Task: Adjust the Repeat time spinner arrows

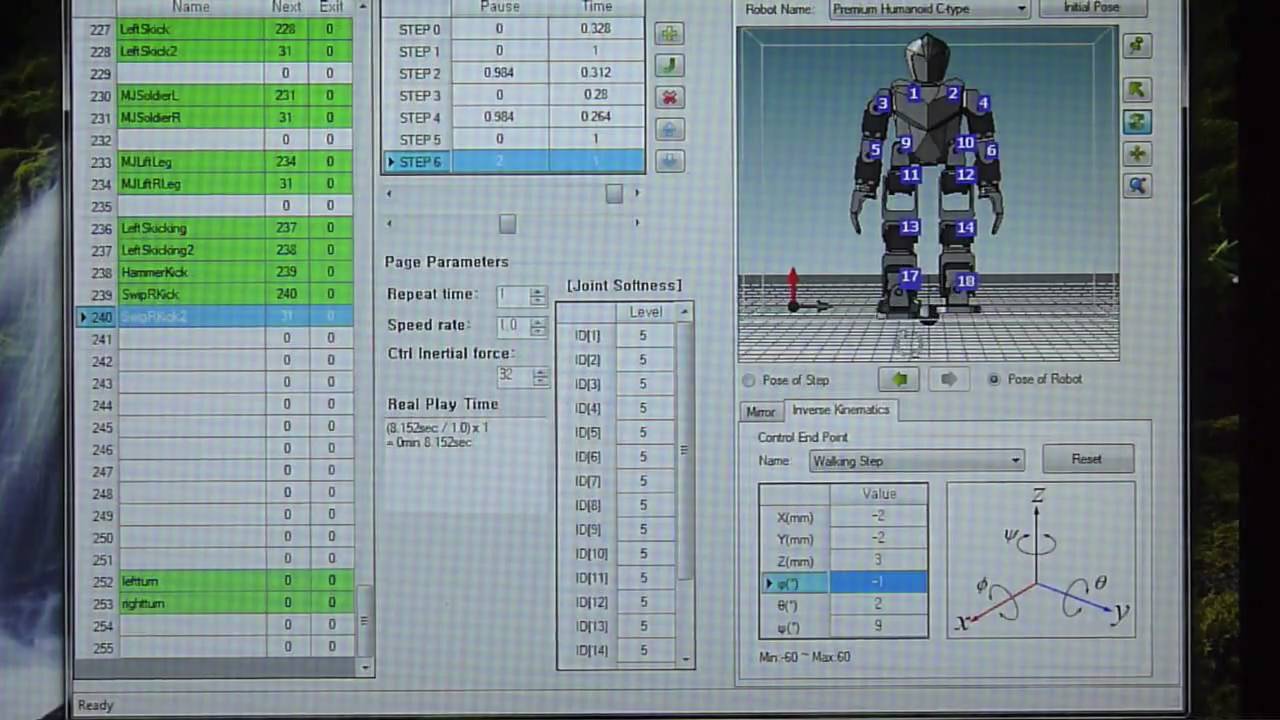Action: [x=538, y=296]
